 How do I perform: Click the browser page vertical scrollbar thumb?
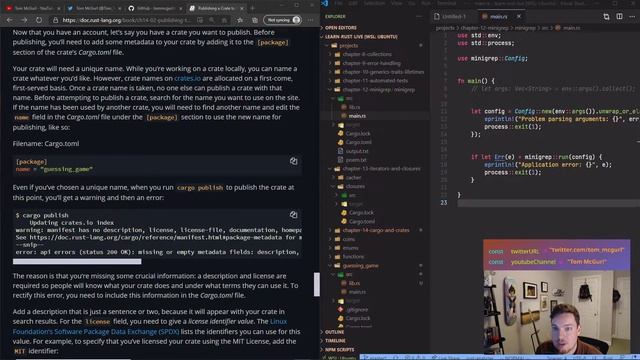click(x=317, y=284)
